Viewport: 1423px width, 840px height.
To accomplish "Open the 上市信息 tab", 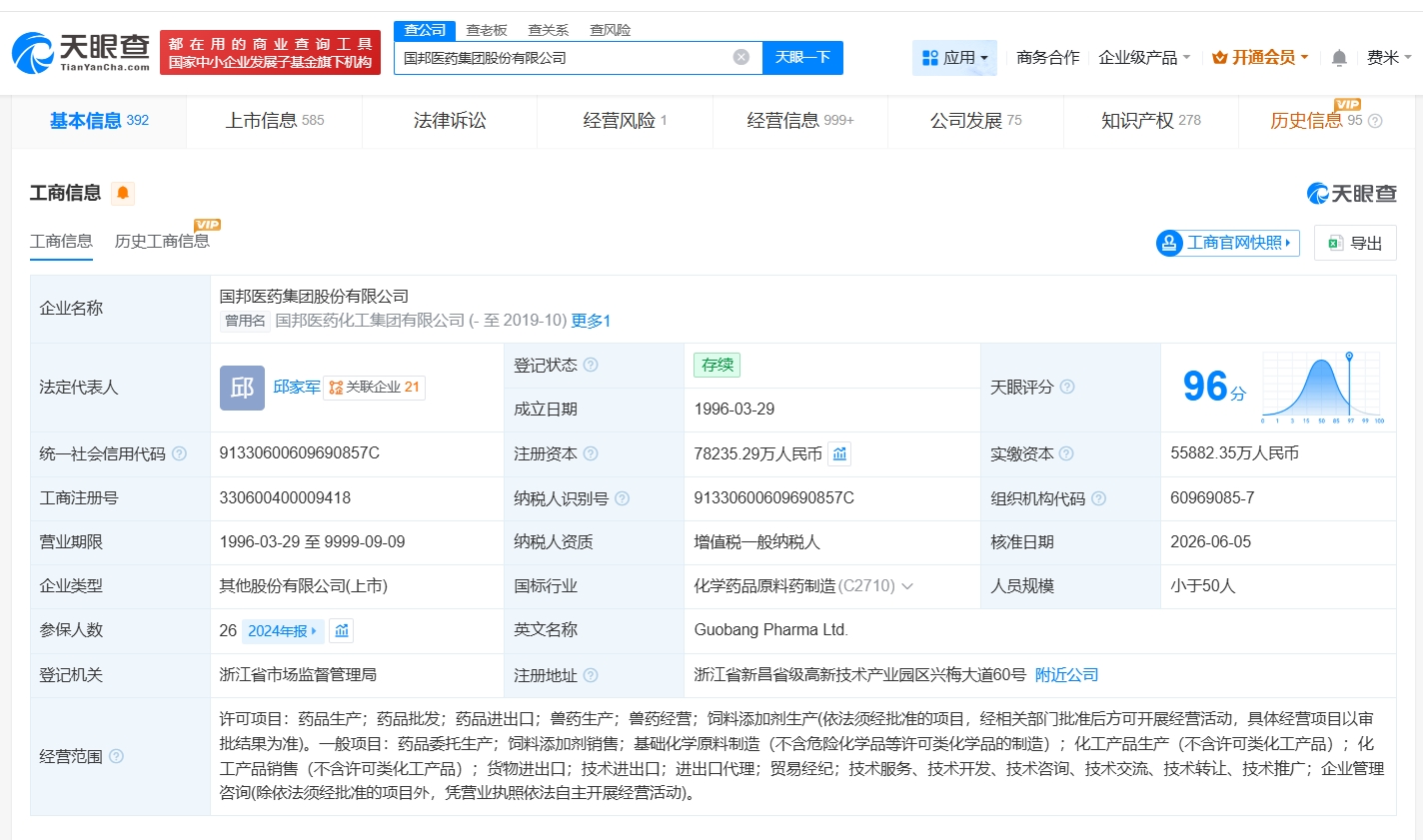I will click(x=274, y=121).
